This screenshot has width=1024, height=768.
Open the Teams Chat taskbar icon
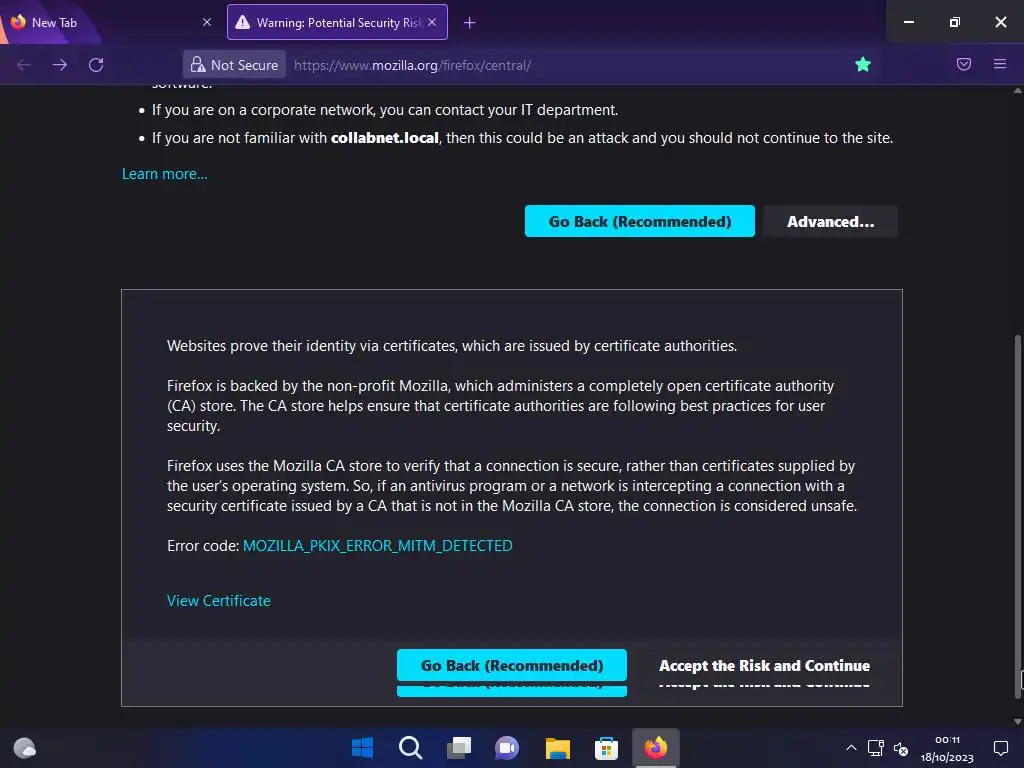coord(507,747)
